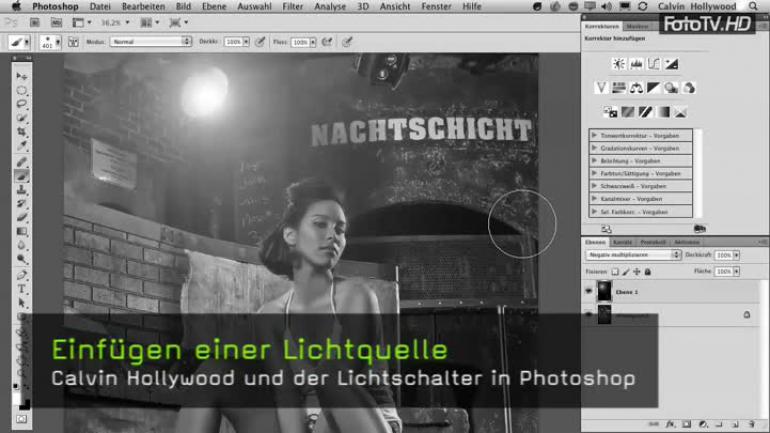Add a Channel Mixer adjustment

tap(689, 88)
